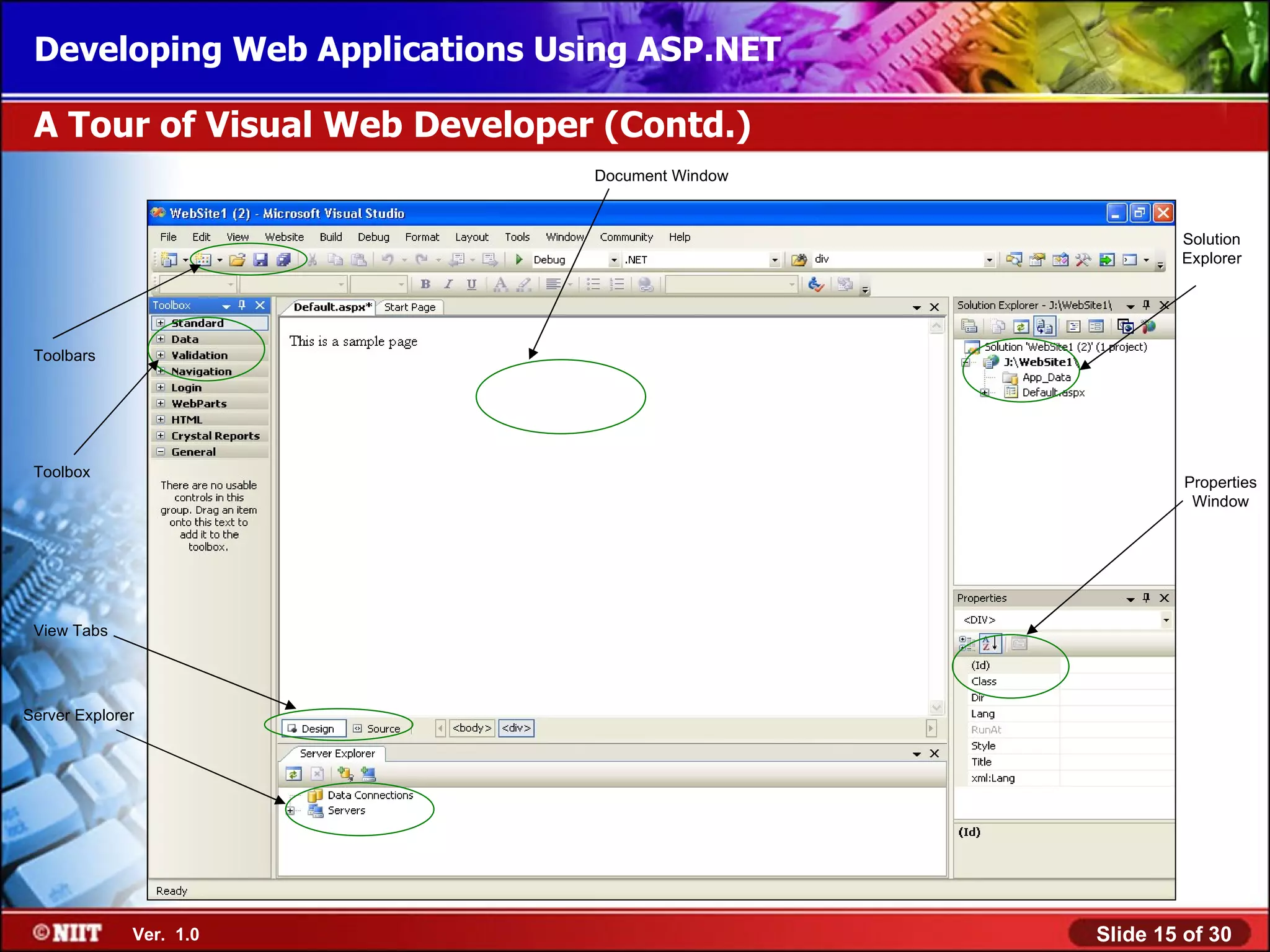Open the div find combo box dropdown
Viewport: 1270px width, 952px height.
point(989,260)
